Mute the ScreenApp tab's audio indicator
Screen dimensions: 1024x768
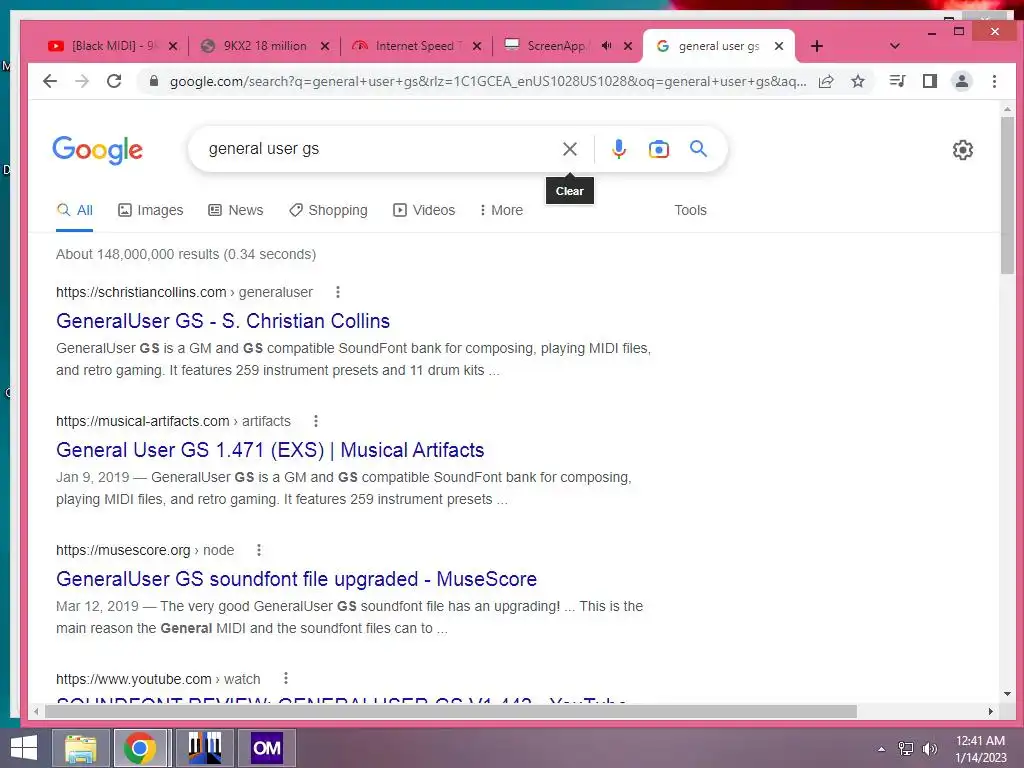point(606,46)
